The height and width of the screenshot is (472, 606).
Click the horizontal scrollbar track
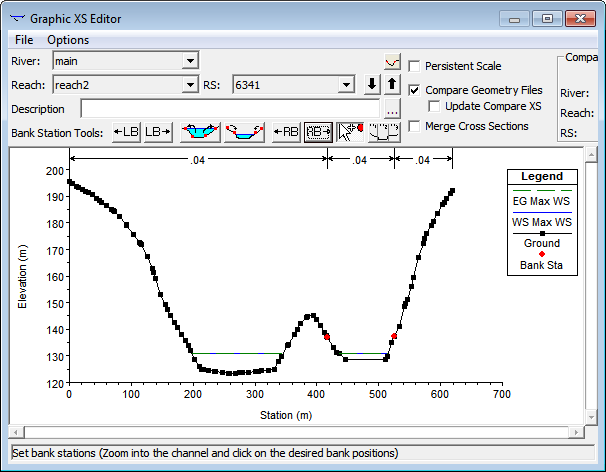coord(296,432)
